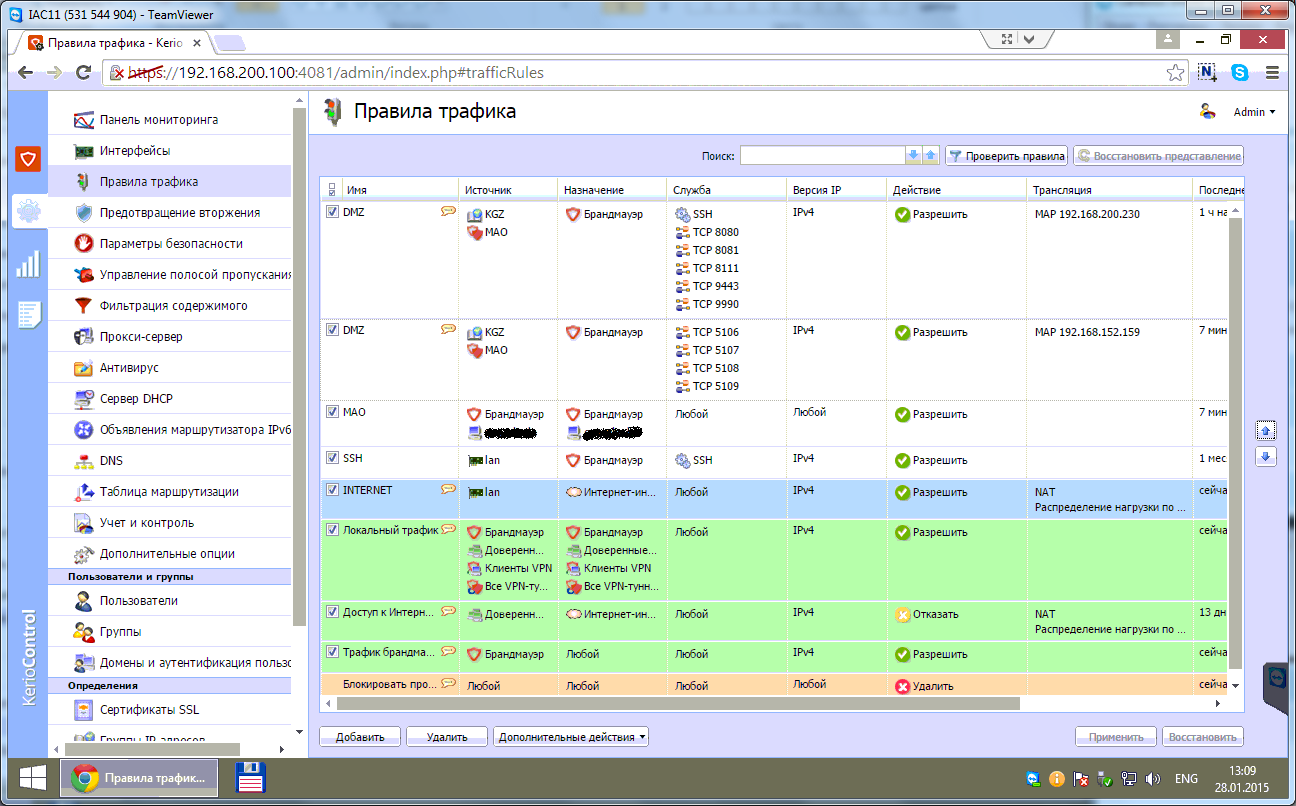
Task: Toggle the Локальный трафик rule checkbox
Action: pos(333,530)
